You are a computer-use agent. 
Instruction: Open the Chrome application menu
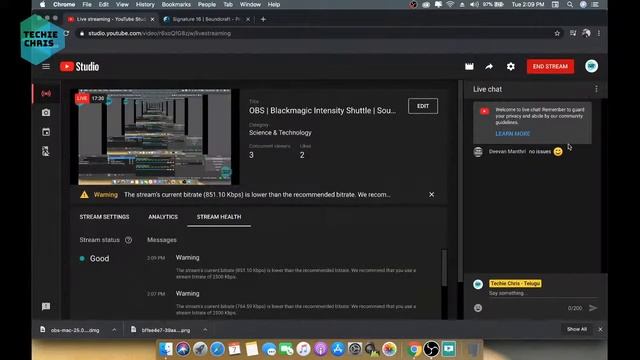64,4
